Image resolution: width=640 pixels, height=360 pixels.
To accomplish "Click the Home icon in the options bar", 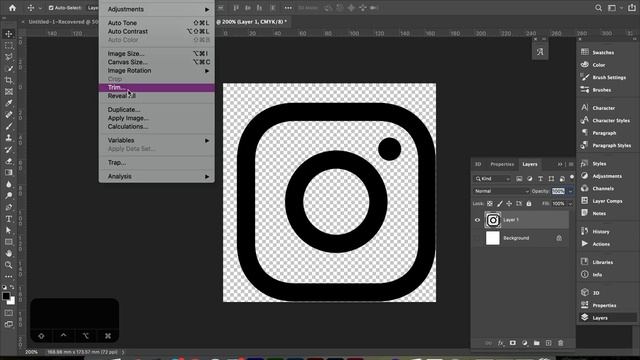I will (x=12, y=8).
